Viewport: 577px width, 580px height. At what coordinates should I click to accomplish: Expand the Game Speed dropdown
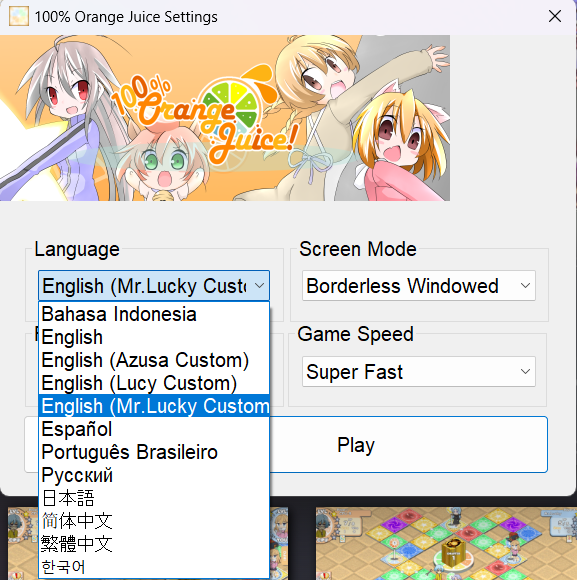click(419, 372)
